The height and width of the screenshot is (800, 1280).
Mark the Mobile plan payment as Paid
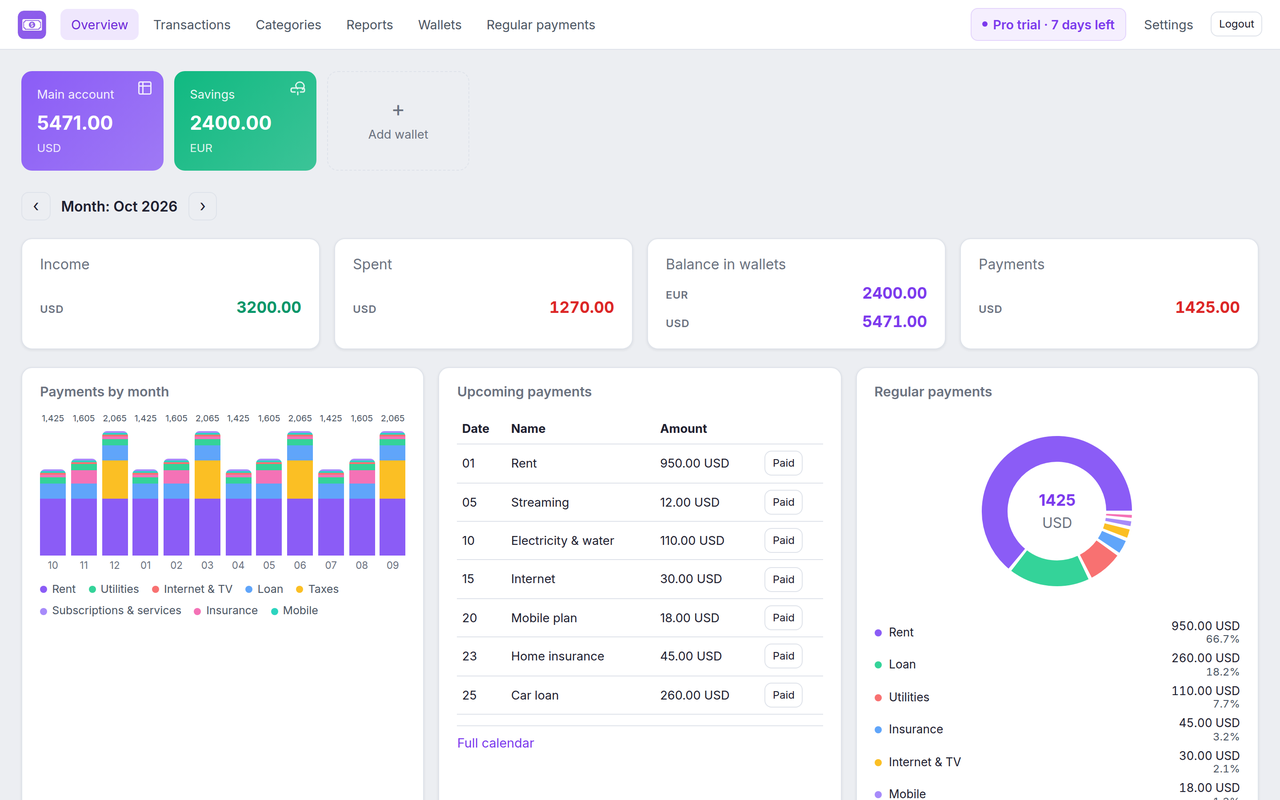coord(783,617)
